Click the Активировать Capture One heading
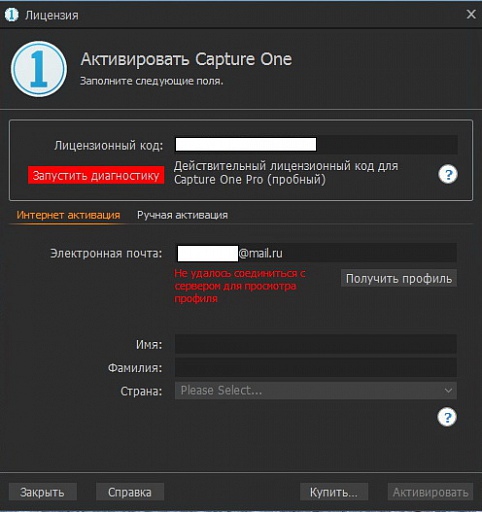The width and height of the screenshot is (482, 512). coord(186,59)
